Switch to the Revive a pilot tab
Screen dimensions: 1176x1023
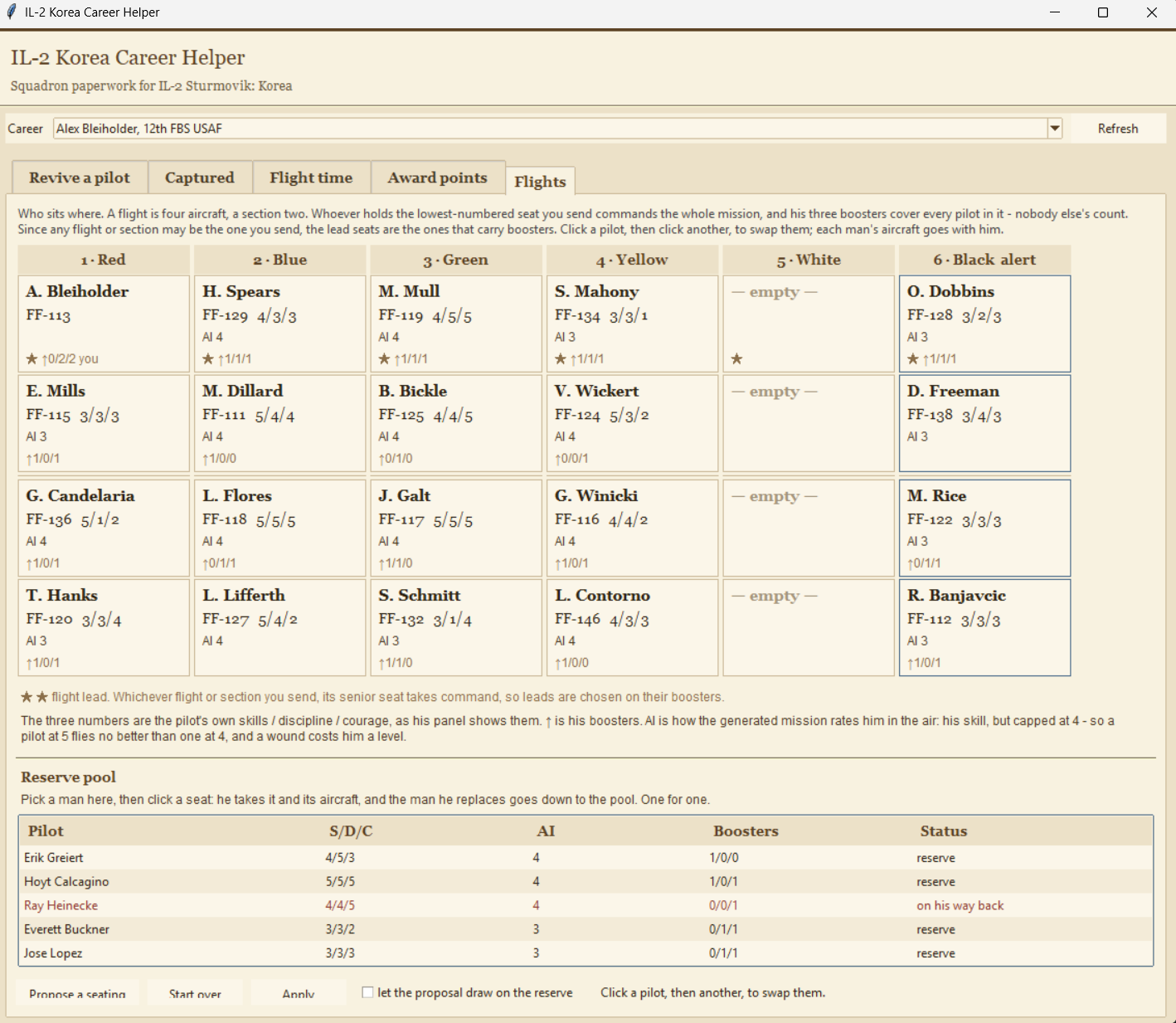pos(80,178)
